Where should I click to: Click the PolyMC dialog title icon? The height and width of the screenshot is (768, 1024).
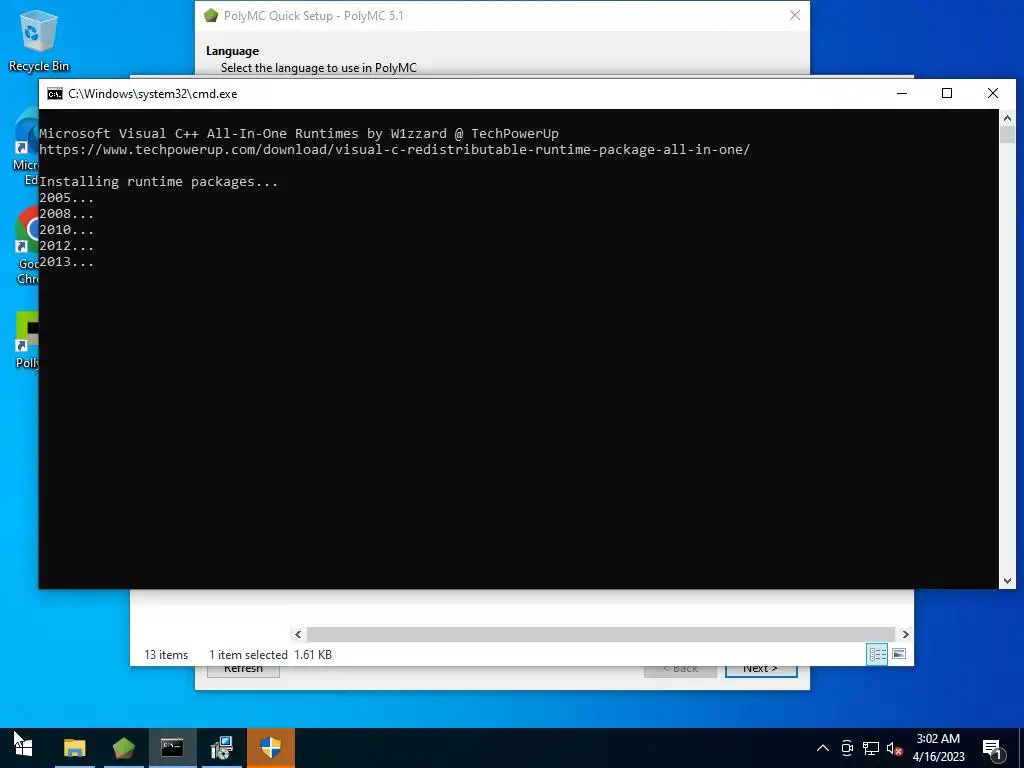click(x=210, y=16)
